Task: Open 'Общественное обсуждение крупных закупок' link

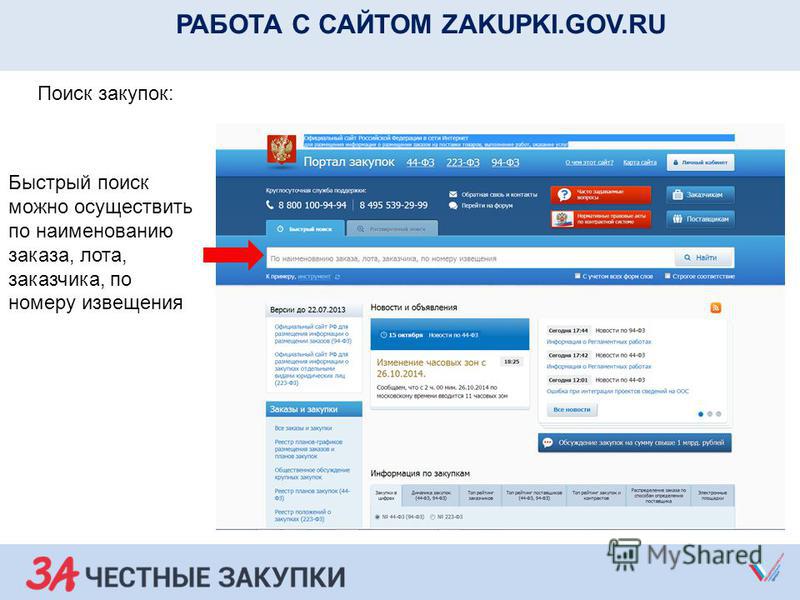Action: (x=312, y=473)
